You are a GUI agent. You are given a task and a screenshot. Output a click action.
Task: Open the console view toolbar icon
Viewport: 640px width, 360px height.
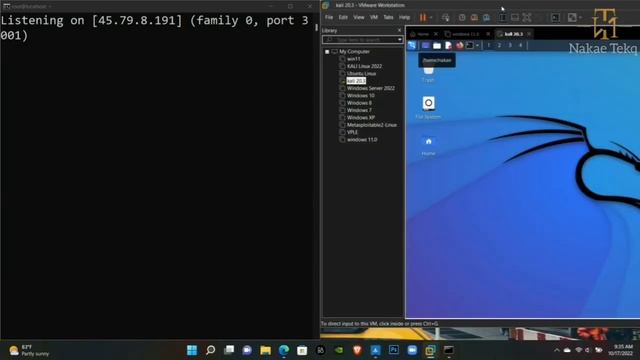[x=555, y=18]
